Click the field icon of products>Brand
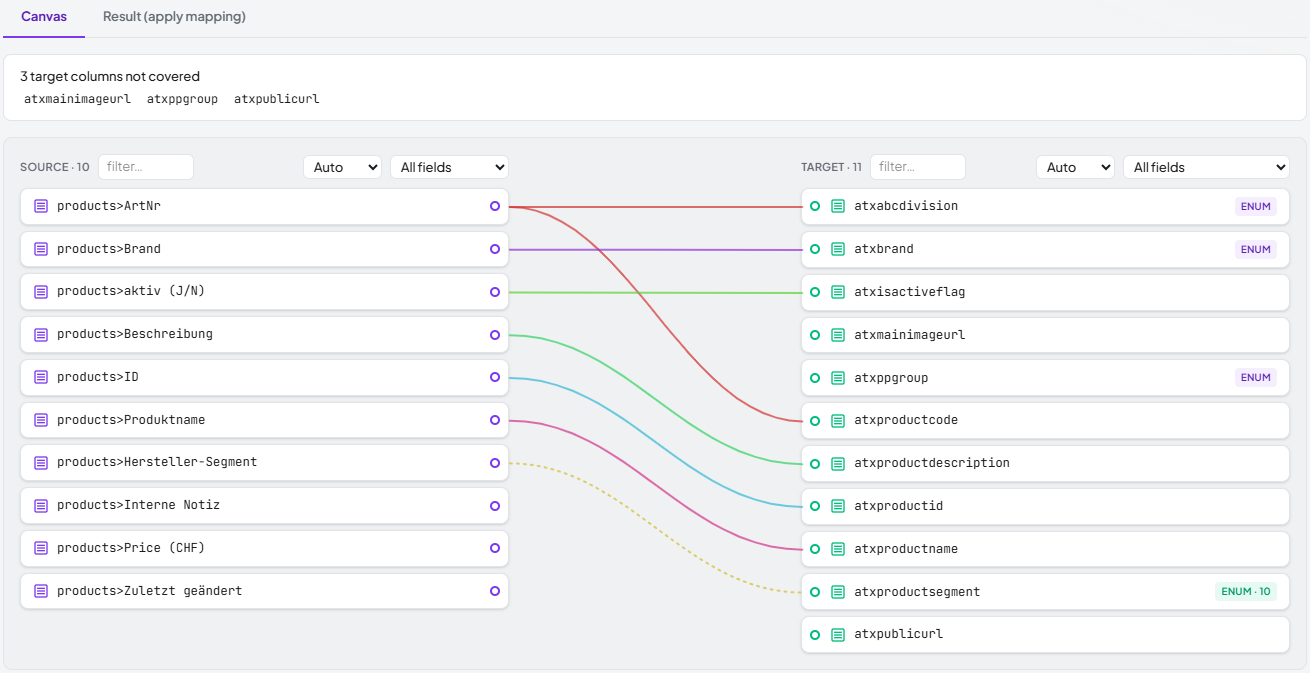The width and height of the screenshot is (1310, 673). click(41, 249)
